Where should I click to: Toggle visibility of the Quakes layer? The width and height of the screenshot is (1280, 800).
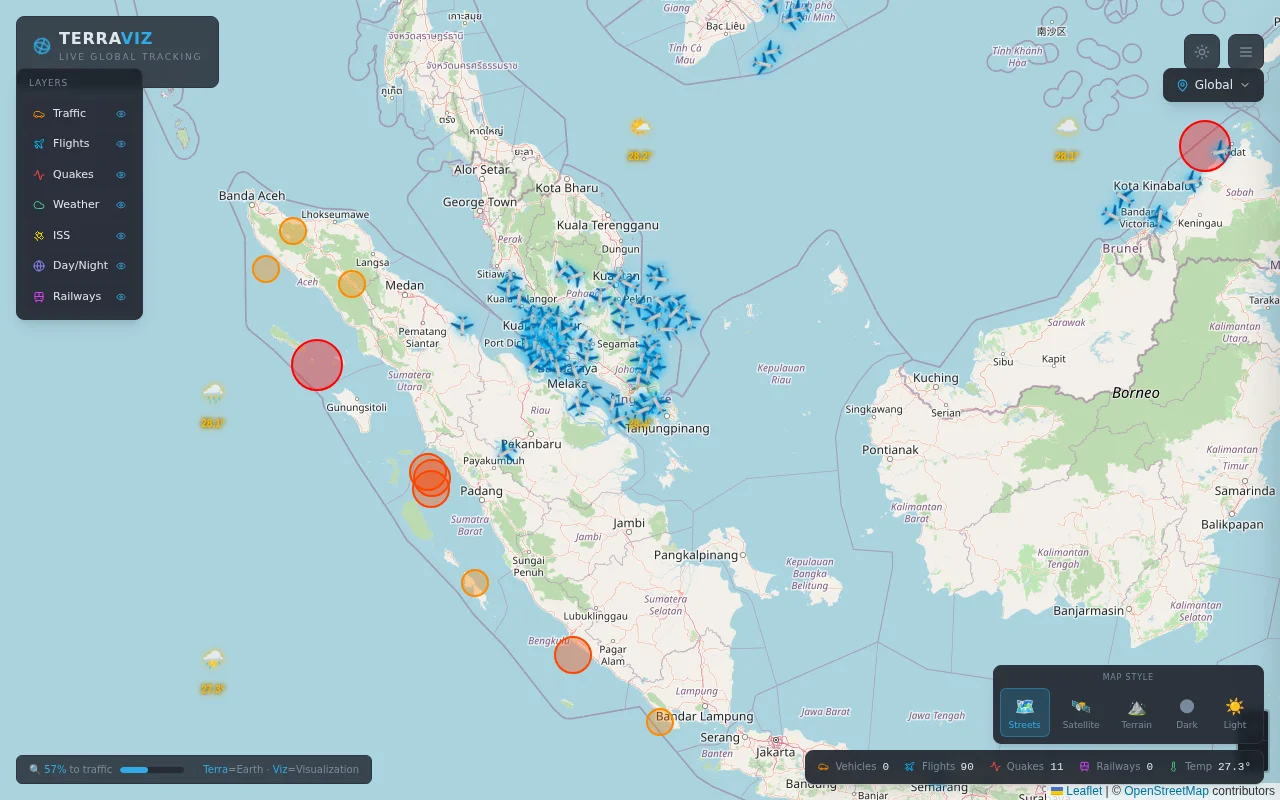pyautogui.click(x=121, y=175)
